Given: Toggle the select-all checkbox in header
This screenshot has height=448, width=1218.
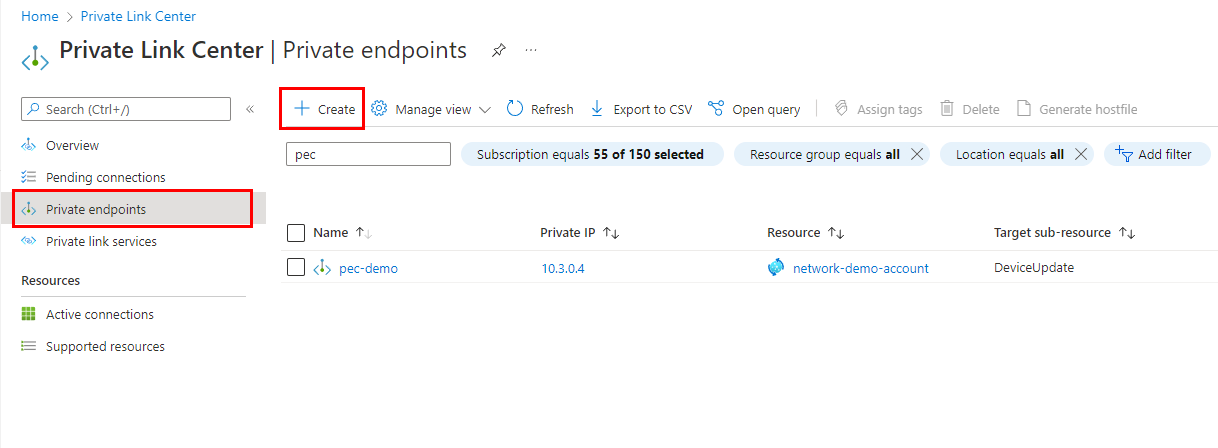Looking at the screenshot, I should tap(296, 233).
